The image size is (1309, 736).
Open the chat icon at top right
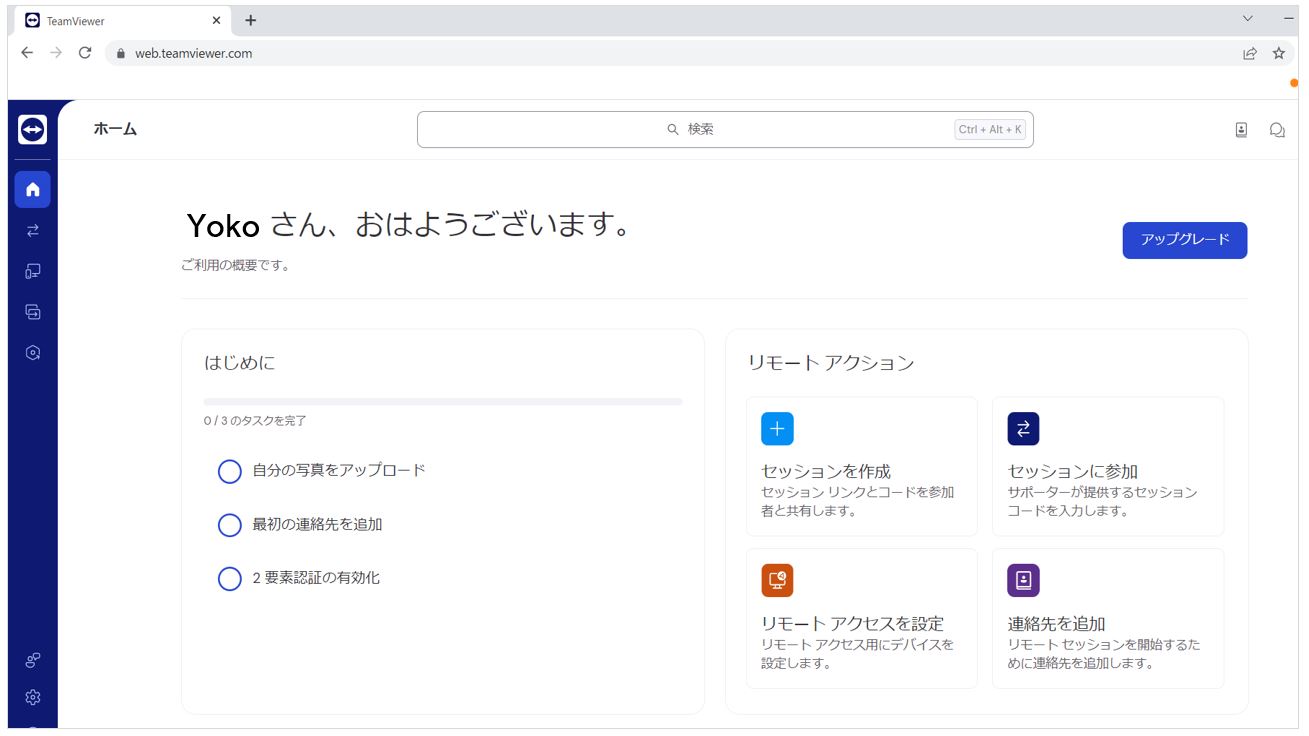pyautogui.click(x=1278, y=129)
